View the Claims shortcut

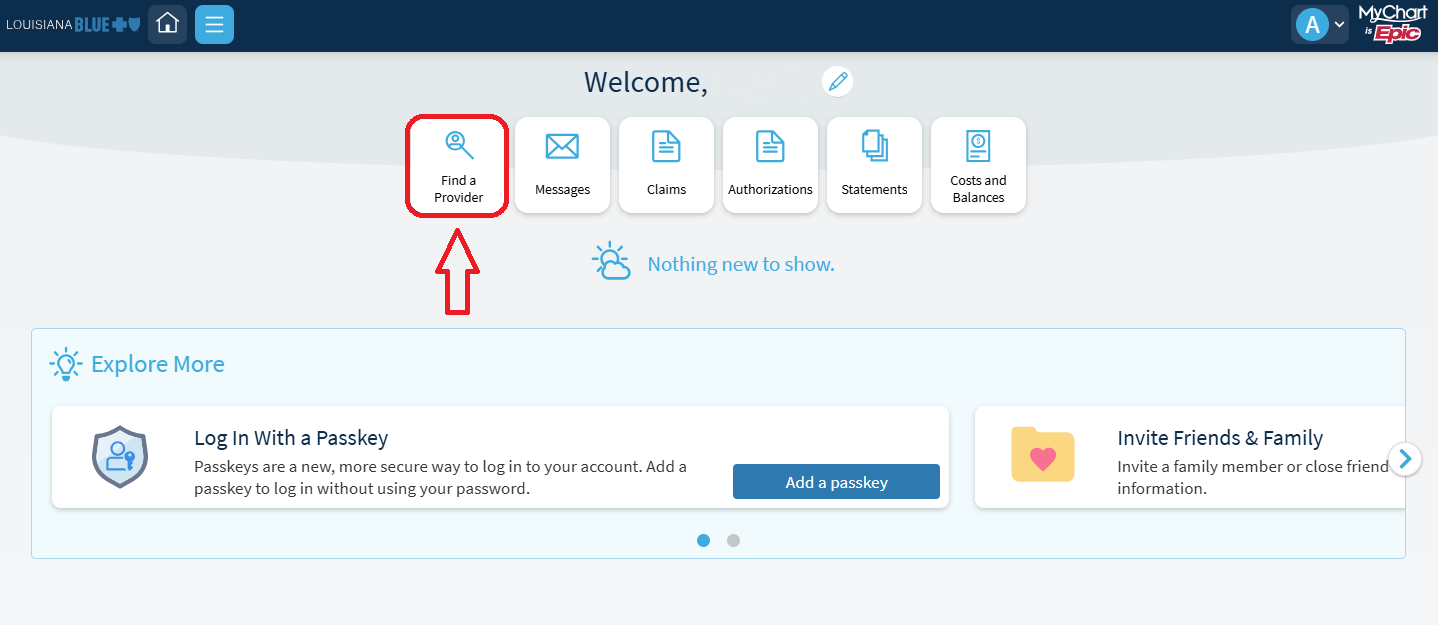click(666, 165)
